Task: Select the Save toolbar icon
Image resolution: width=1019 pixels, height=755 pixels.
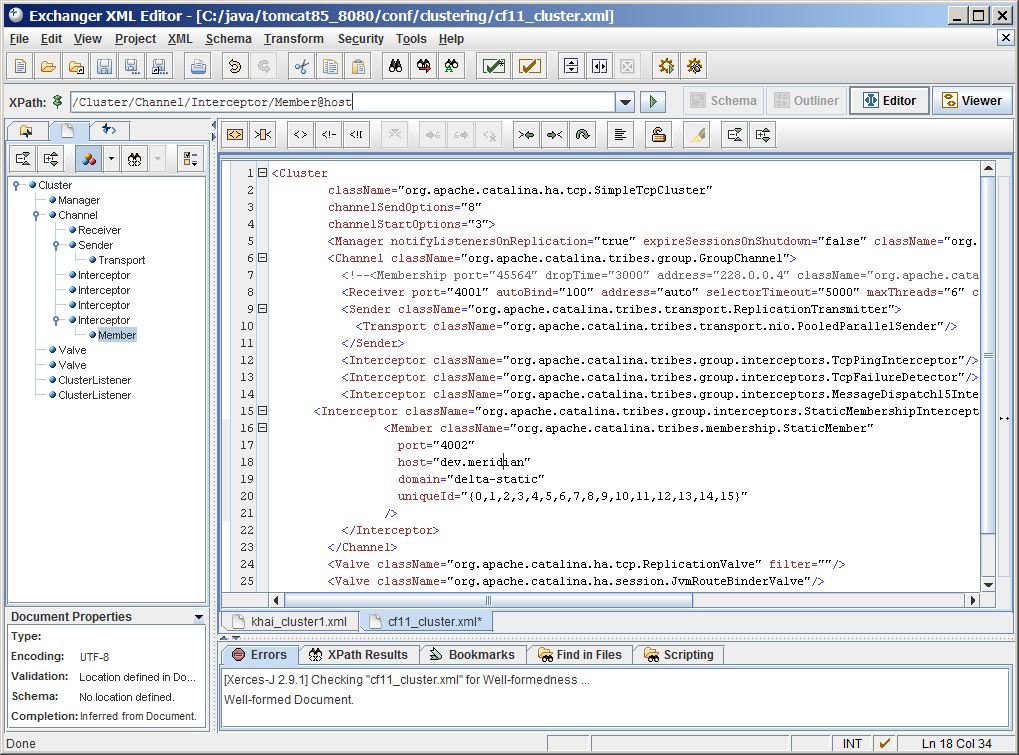Action: tap(103, 65)
